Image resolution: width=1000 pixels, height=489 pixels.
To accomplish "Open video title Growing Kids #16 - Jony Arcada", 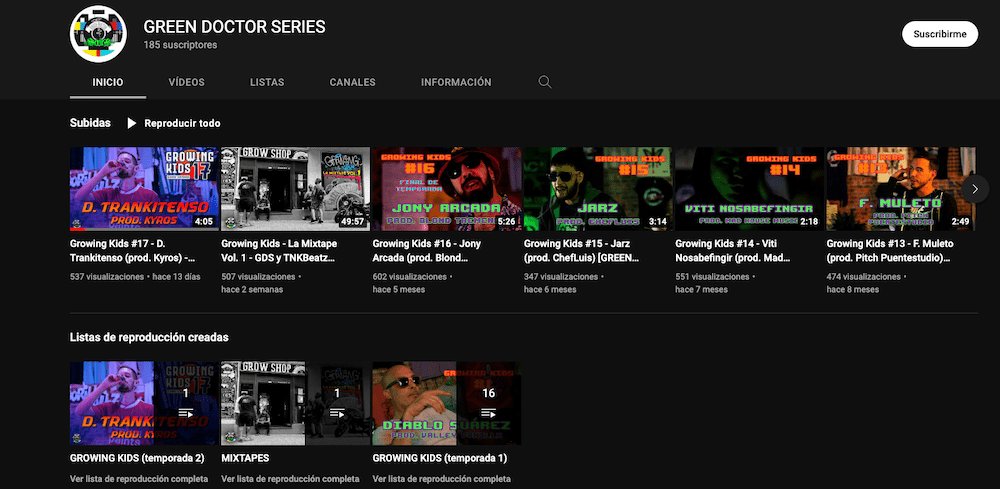I will 427,251.
